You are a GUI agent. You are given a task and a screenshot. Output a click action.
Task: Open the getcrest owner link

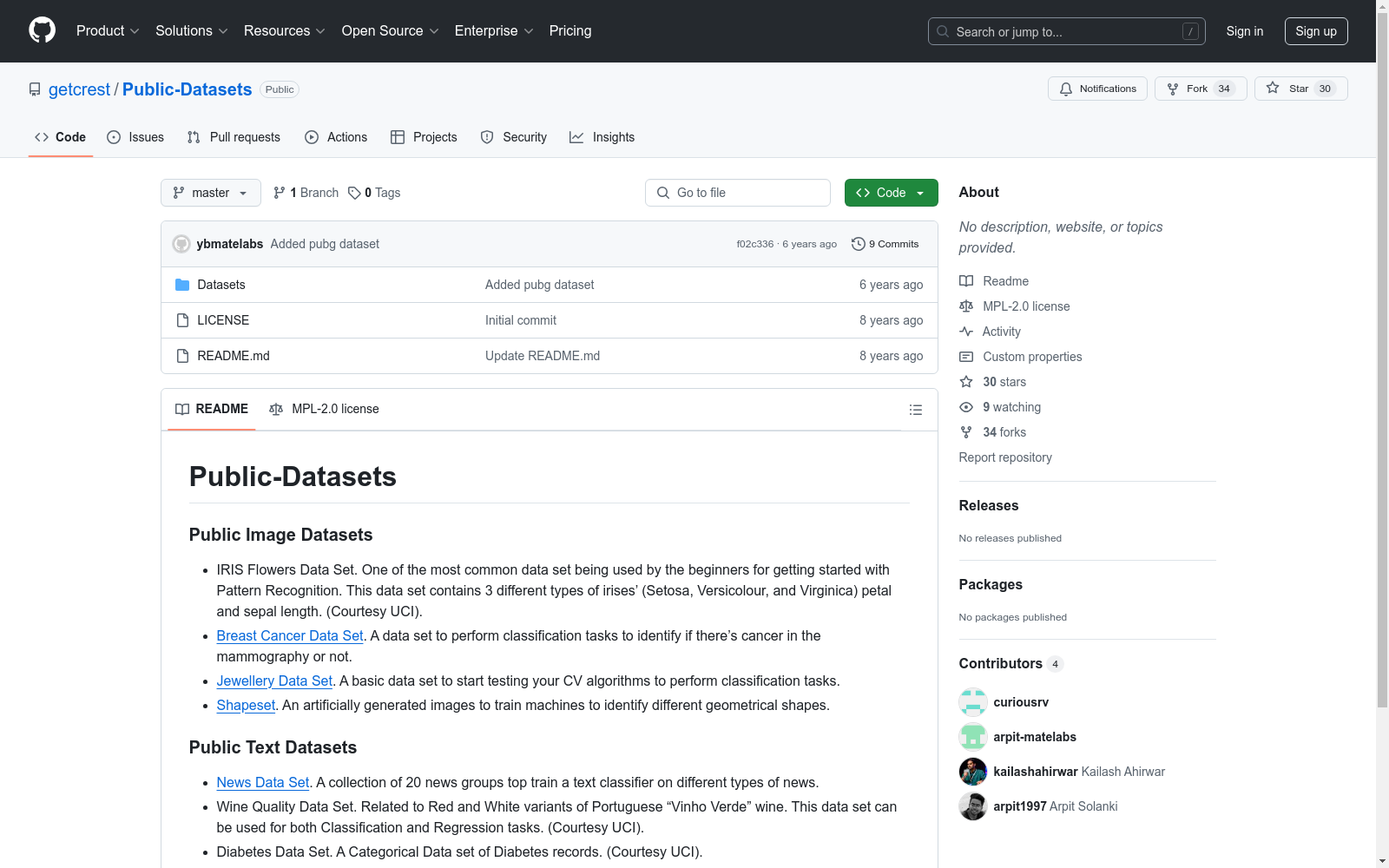(x=79, y=89)
